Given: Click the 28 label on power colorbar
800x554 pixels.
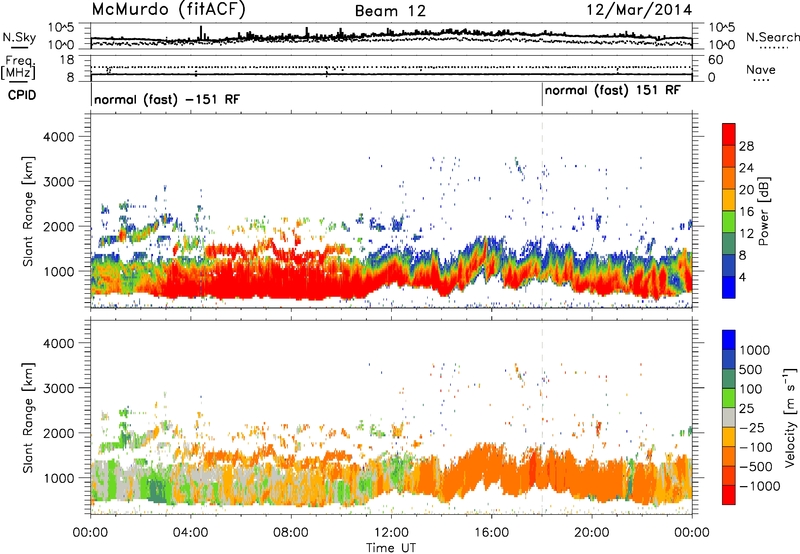Looking at the screenshot, I should [x=746, y=146].
